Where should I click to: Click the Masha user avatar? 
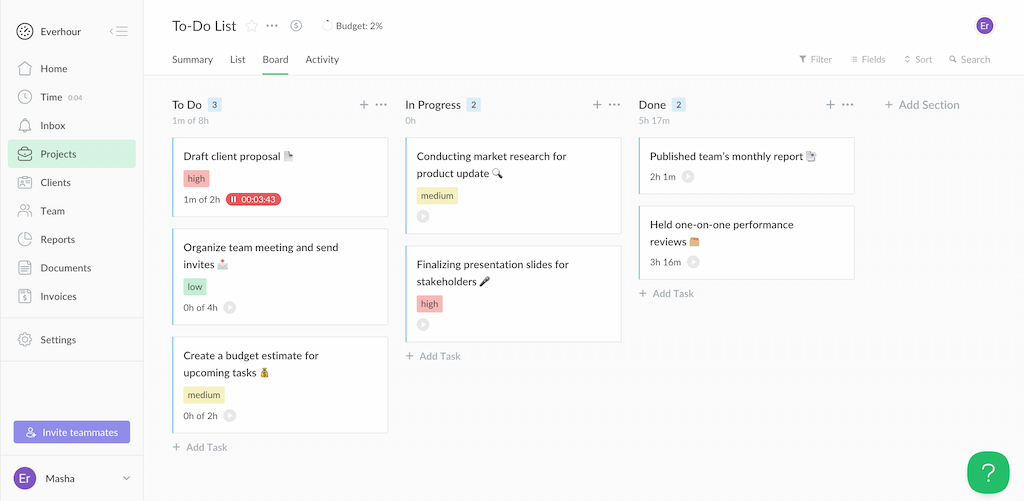pos(25,479)
